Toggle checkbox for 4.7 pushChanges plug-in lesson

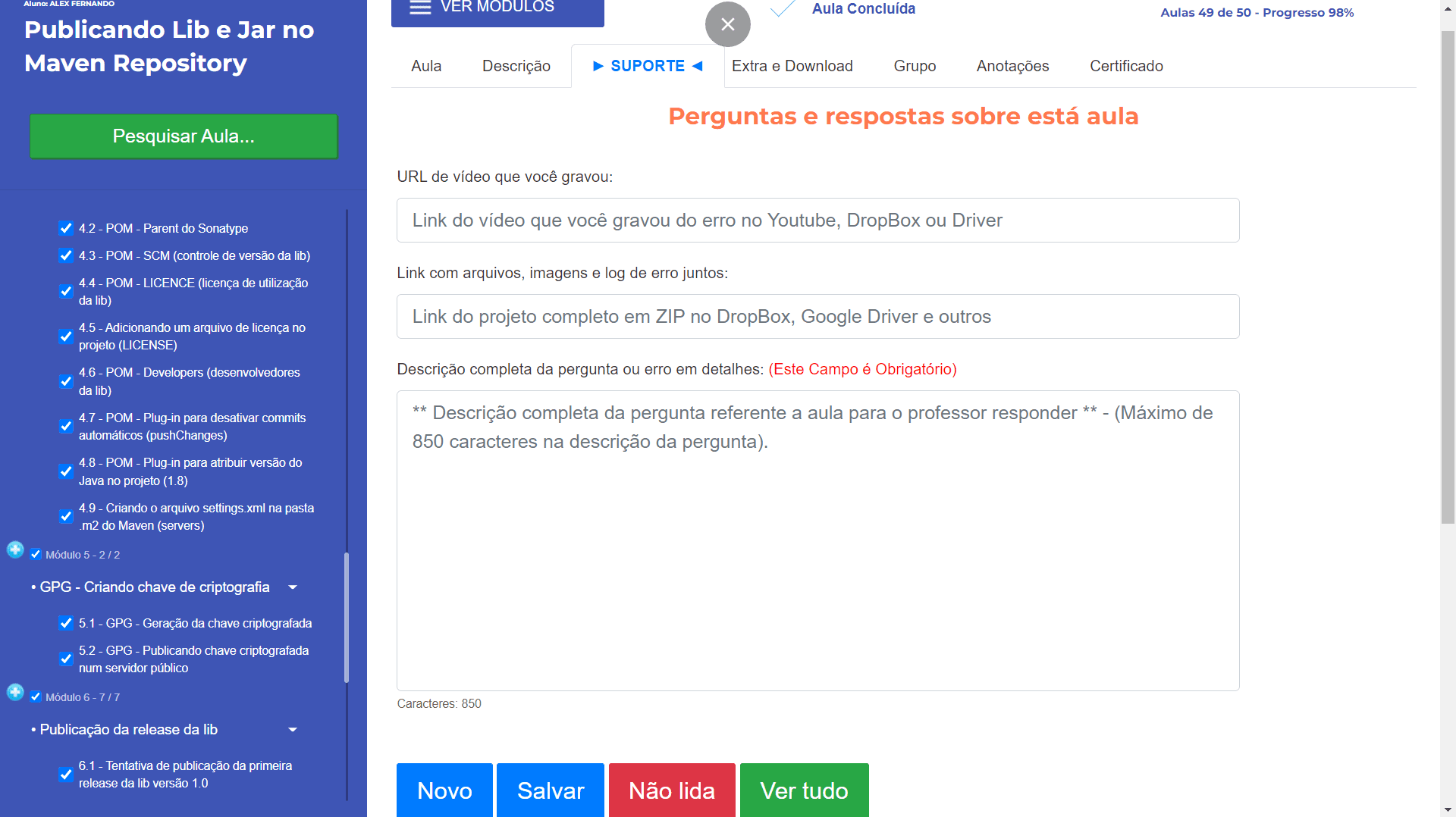[x=66, y=426]
